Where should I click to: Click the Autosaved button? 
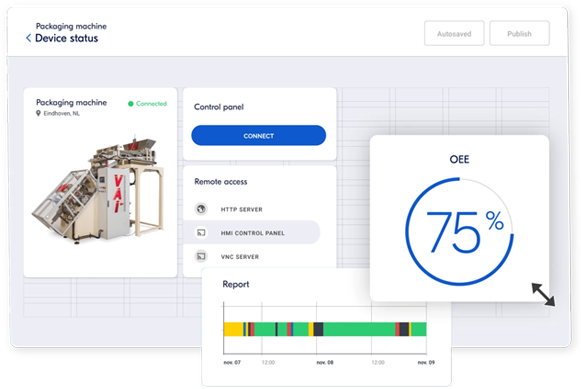pos(454,33)
